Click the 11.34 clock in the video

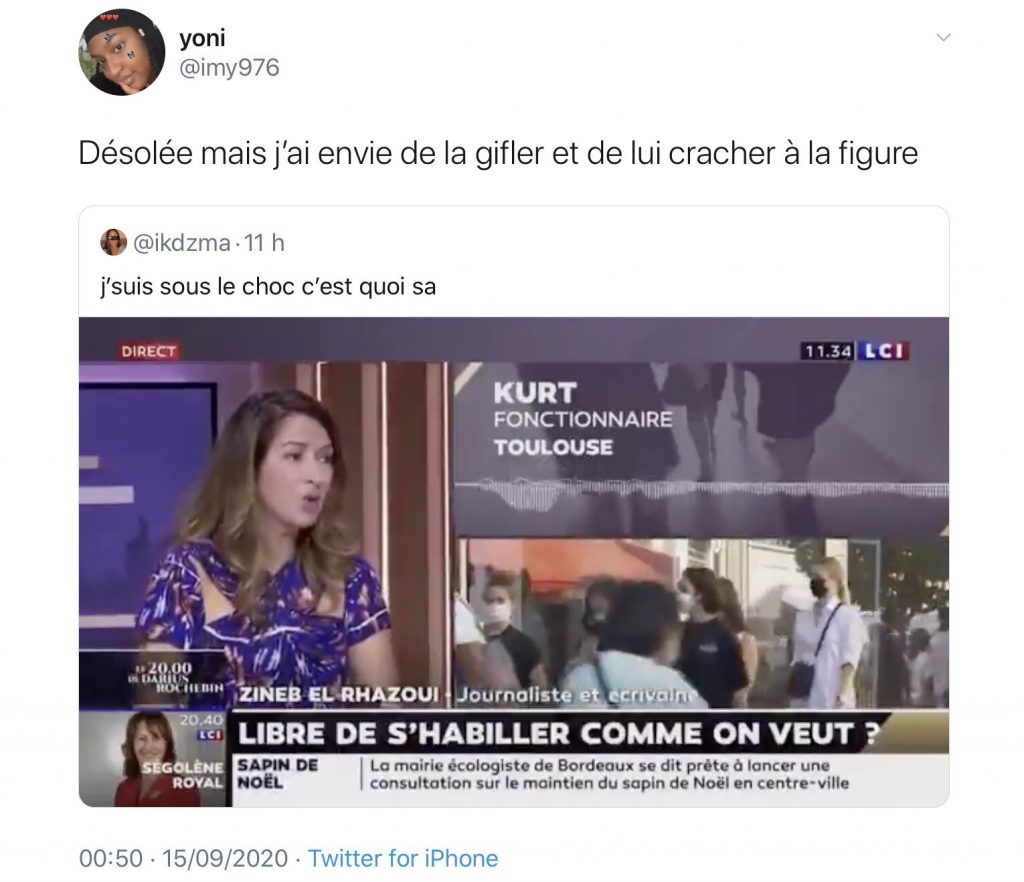pyautogui.click(x=827, y=351)
